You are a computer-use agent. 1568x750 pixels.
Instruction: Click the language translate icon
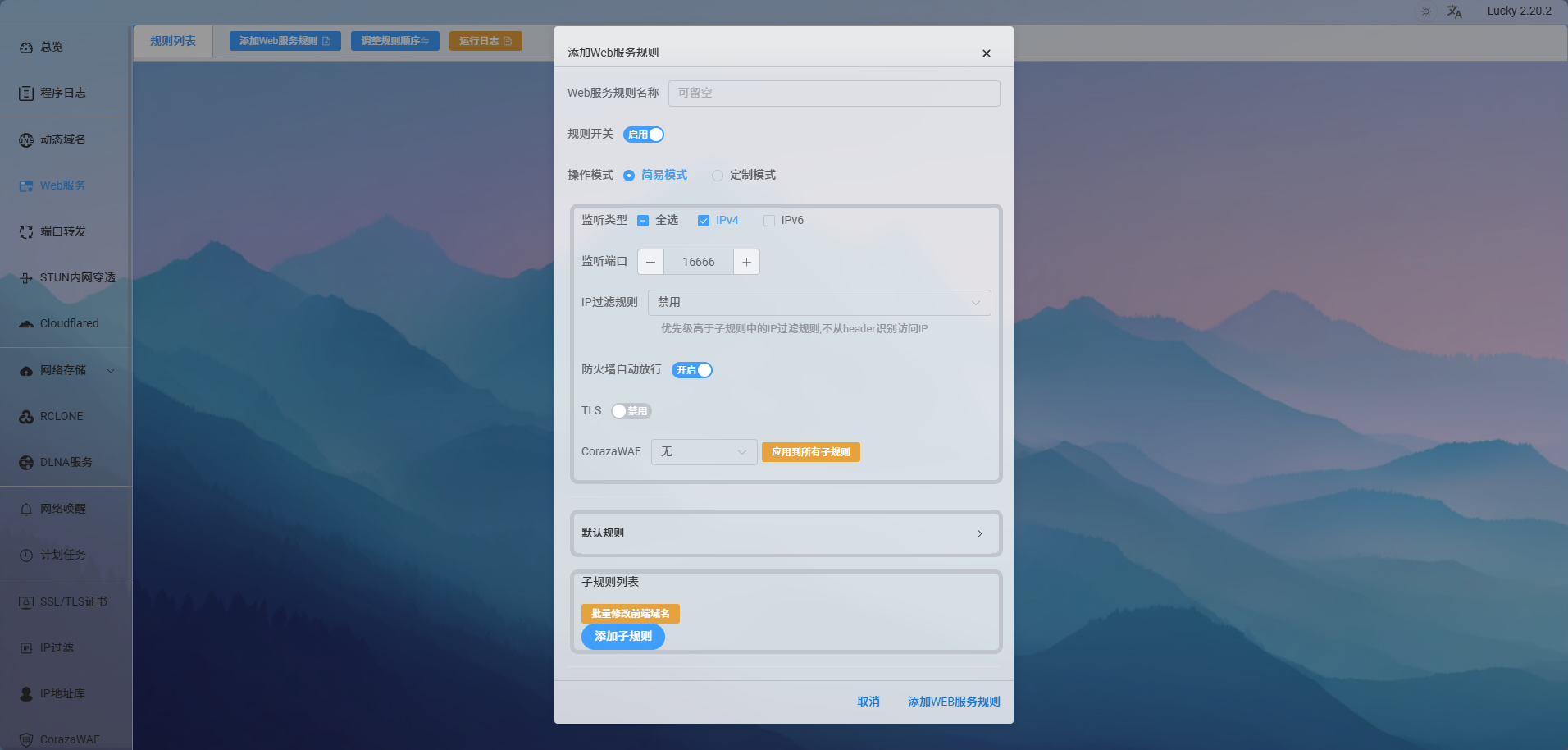[1454, 11]
